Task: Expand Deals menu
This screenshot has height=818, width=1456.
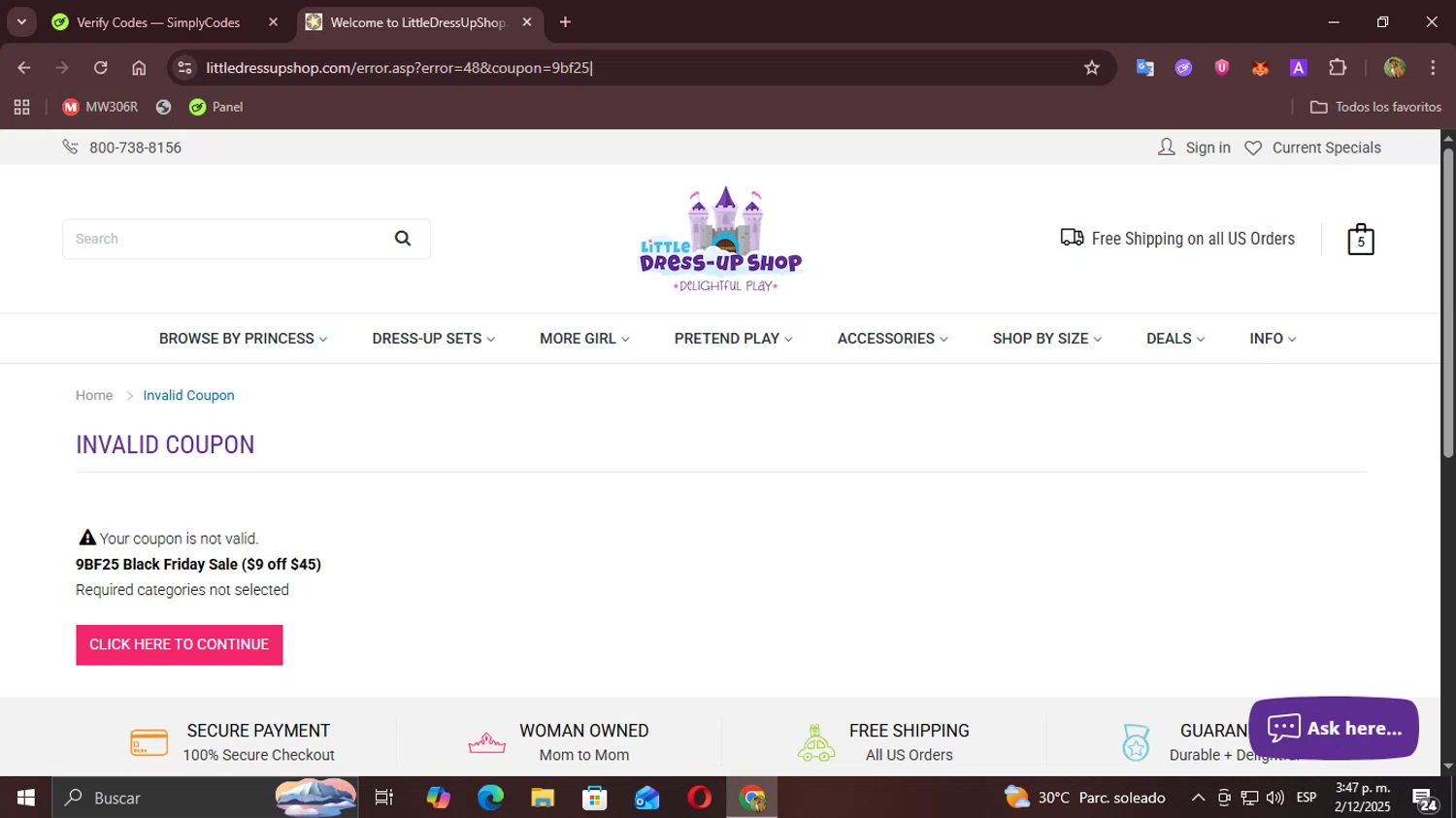Action: coord(1175,339)
